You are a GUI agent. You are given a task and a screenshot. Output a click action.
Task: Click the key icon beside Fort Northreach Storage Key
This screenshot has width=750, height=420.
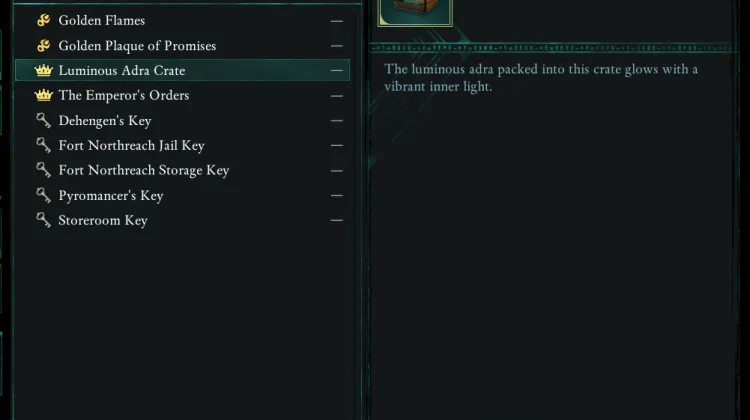[x=43, y=170]
